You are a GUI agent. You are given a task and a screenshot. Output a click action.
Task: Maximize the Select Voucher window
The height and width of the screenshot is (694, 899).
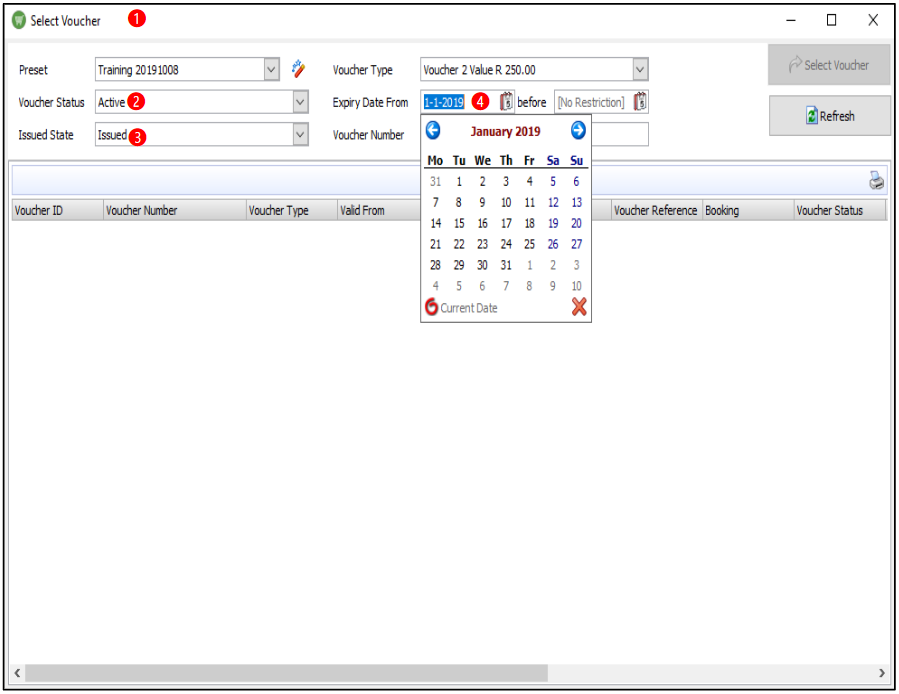[831, 20]
